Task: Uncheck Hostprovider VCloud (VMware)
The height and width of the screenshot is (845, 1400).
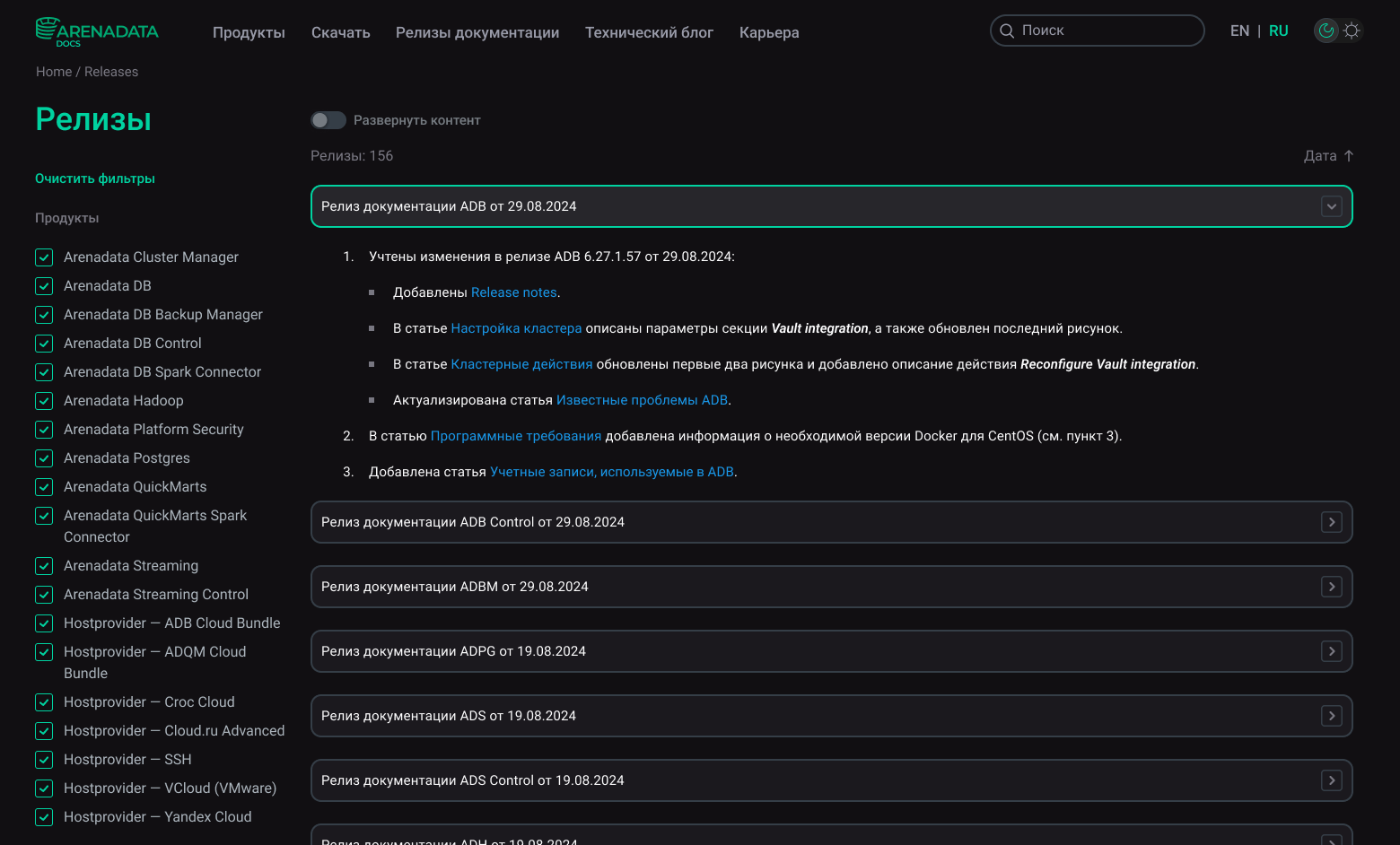Action: [44, 788]
